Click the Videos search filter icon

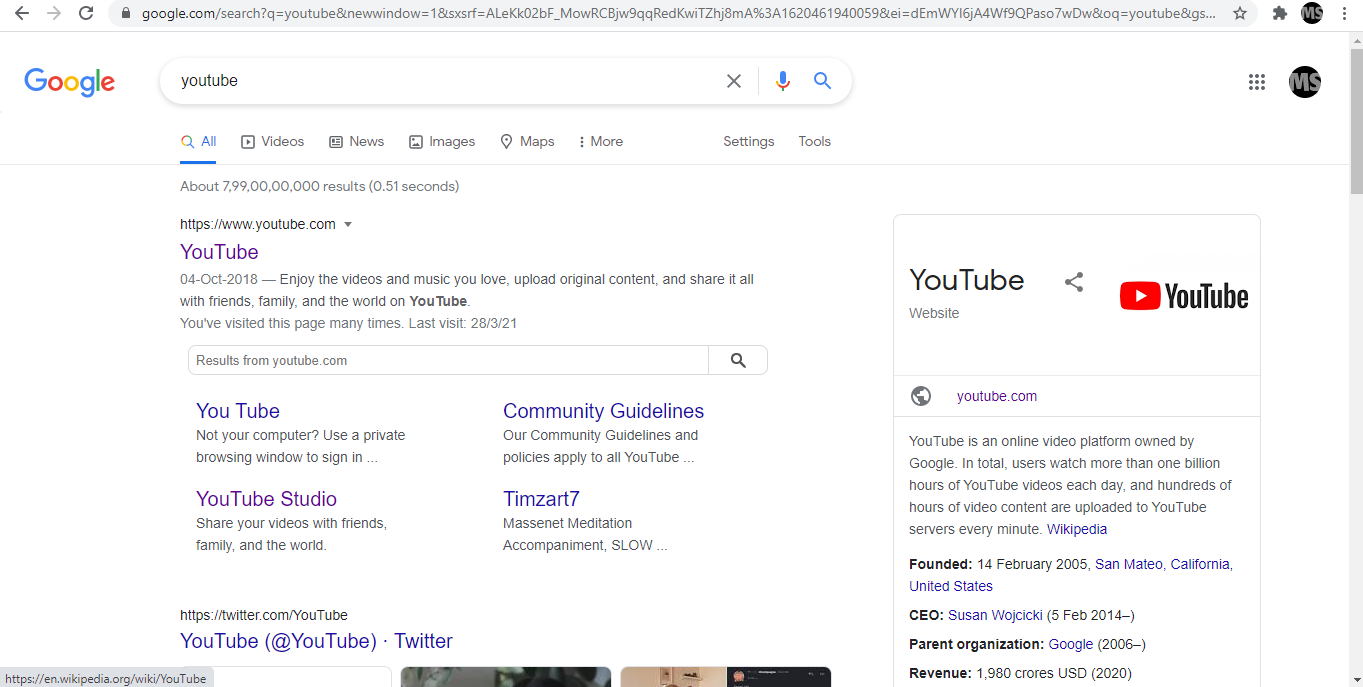point(246,141)
